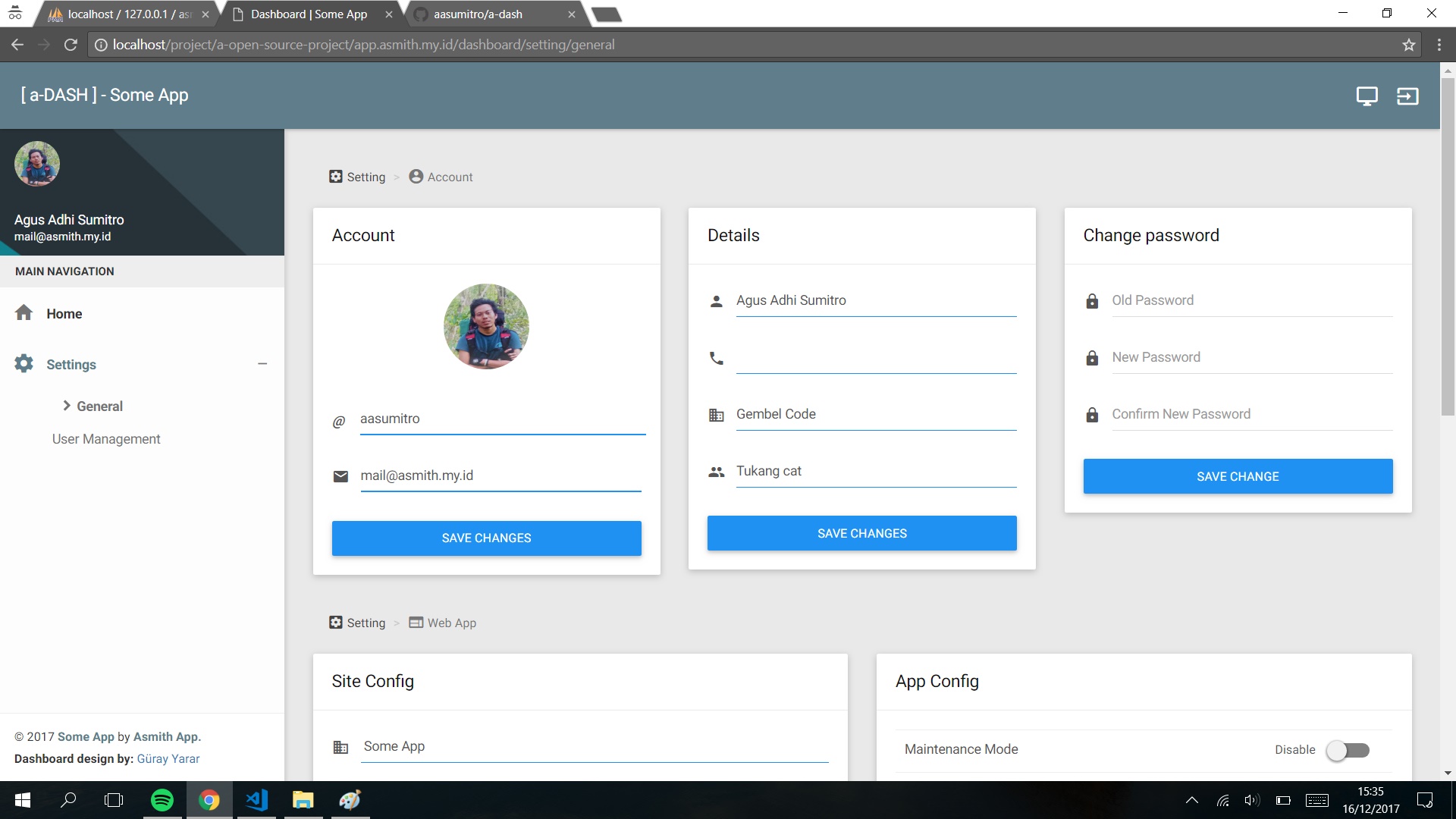
Task: Click the empty phone number field
Action: pos(876,358)
